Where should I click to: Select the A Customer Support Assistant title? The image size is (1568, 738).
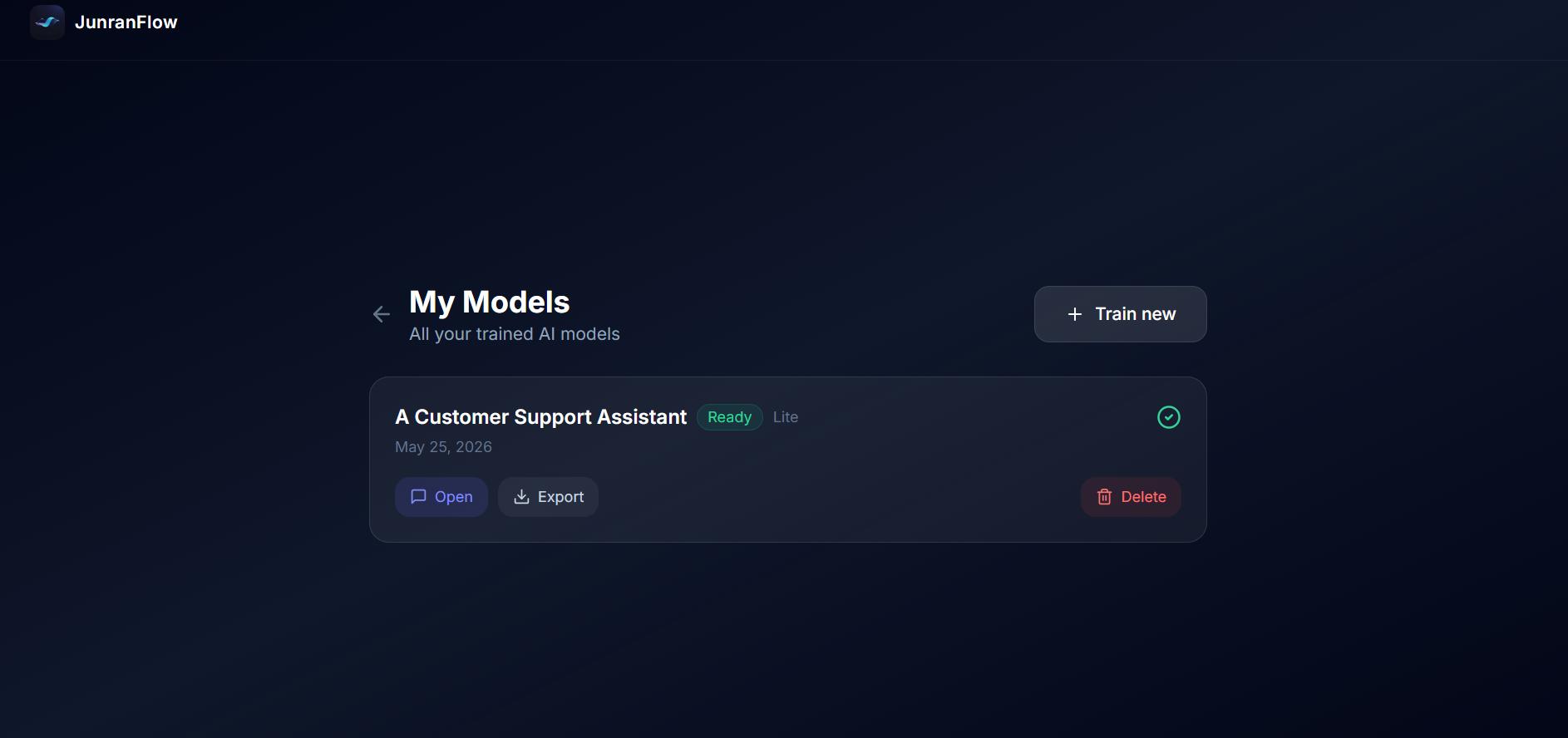tap(541, 417)
